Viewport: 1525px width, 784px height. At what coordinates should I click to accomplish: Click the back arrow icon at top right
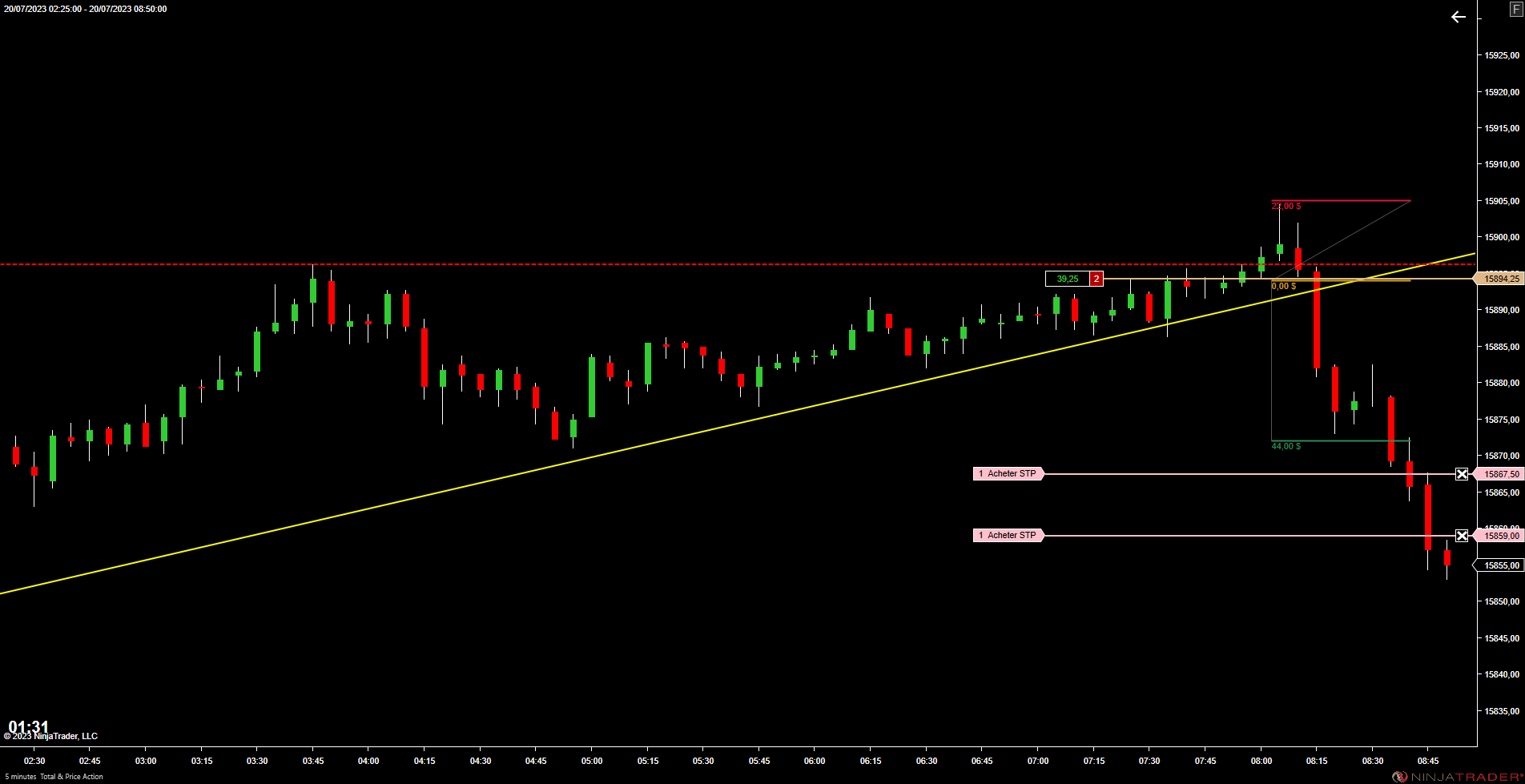coord(1458,17)
